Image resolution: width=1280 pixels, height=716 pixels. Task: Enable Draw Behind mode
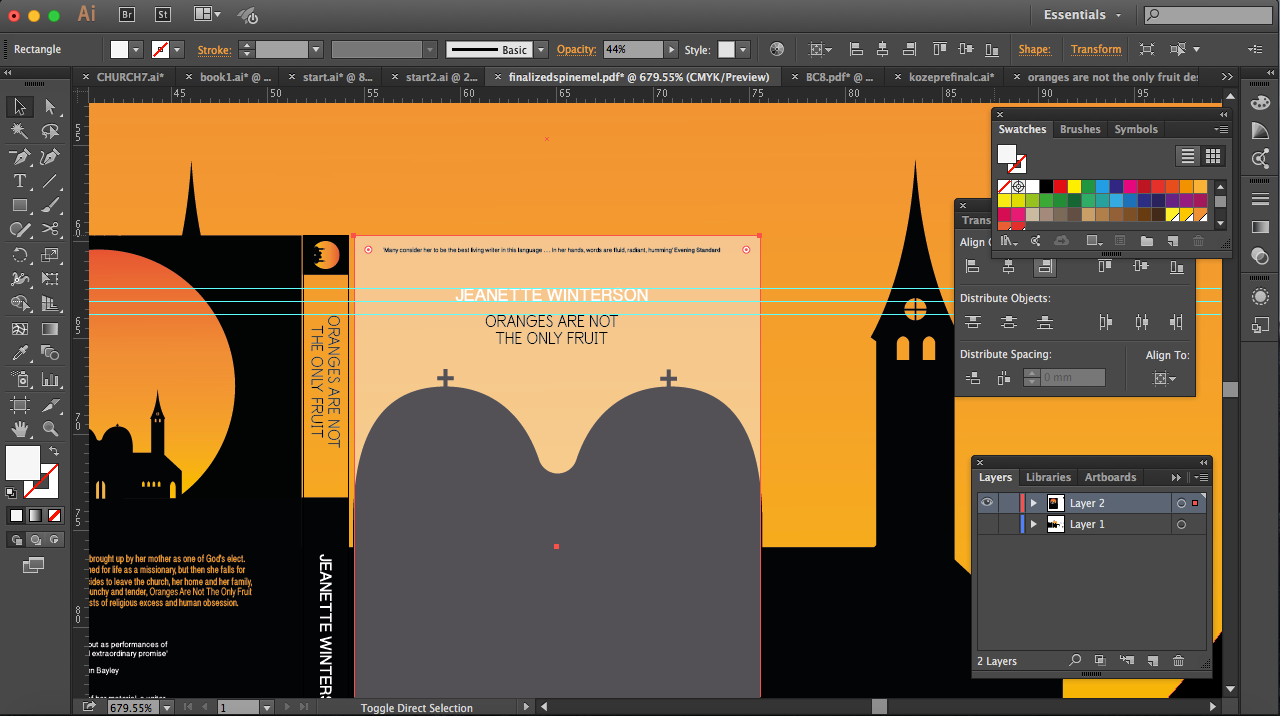tap(36, 540)
